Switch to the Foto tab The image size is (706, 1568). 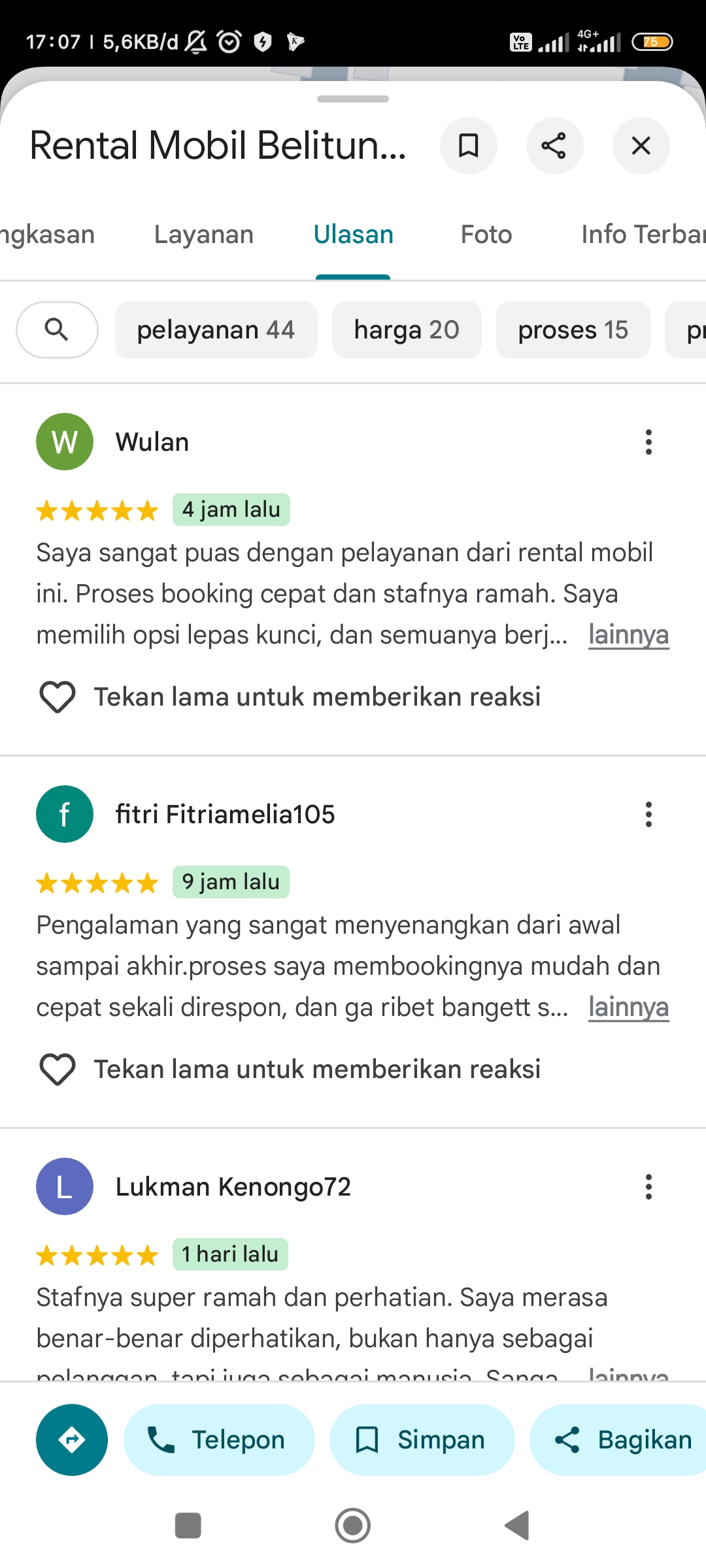[486, 235]
